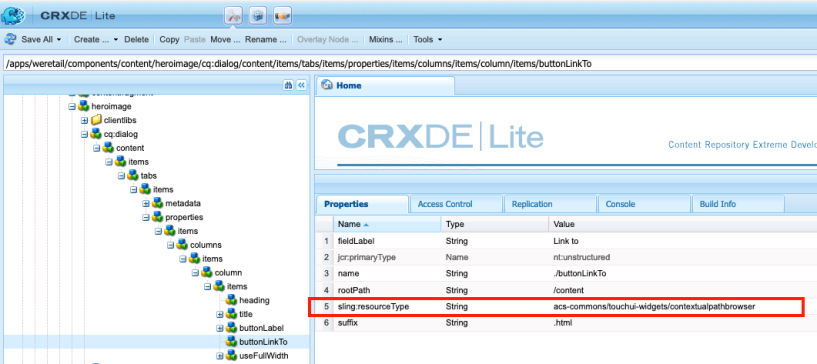Click the Save All refresh icon
This screenshot has height=364, width=817.
(x=10, y=39)
